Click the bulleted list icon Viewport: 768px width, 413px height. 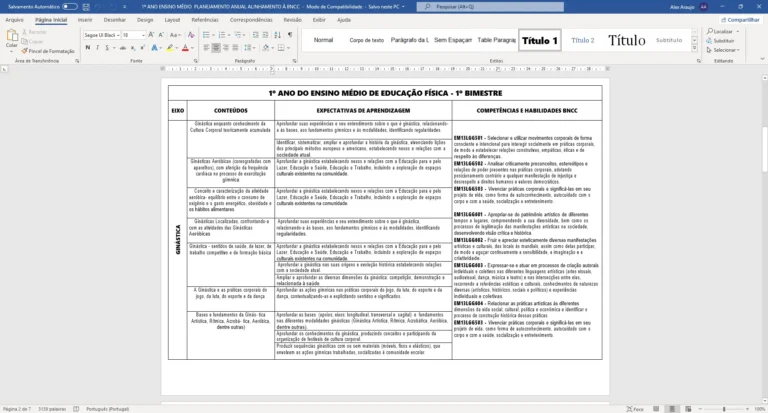[x=206, y=35]
